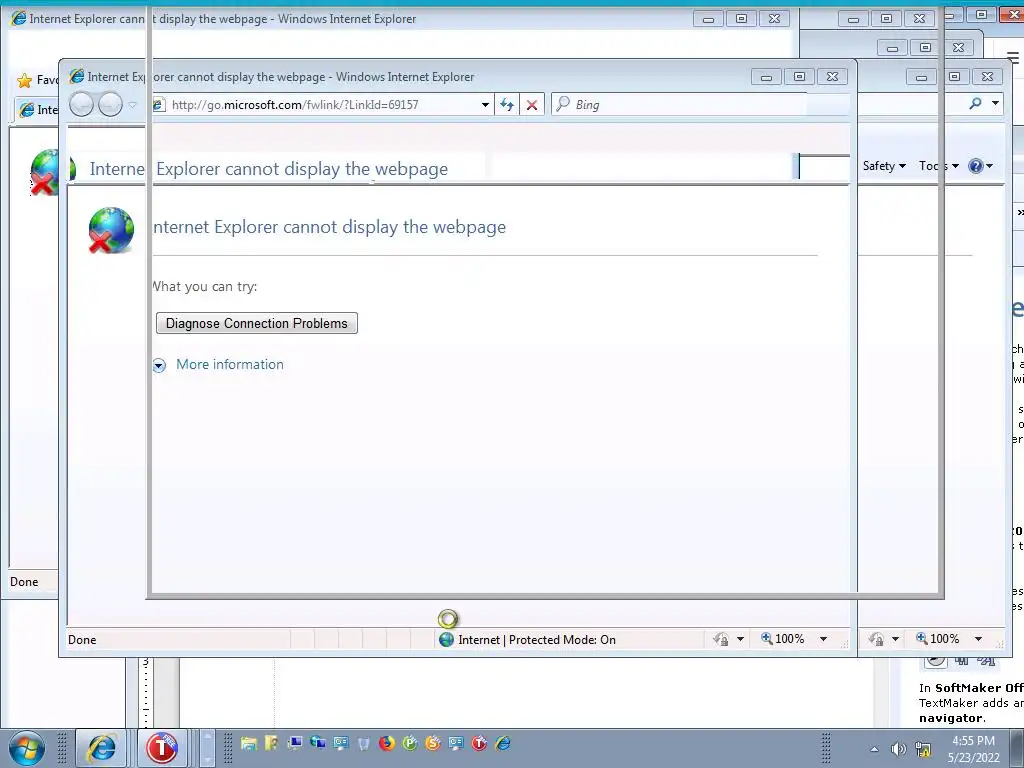Image resolution: width=1024 pixels, height=768 pixels.
Task: Open the Safety menu in back IE window
Action: pyautogui.click(x=884, y=166)
